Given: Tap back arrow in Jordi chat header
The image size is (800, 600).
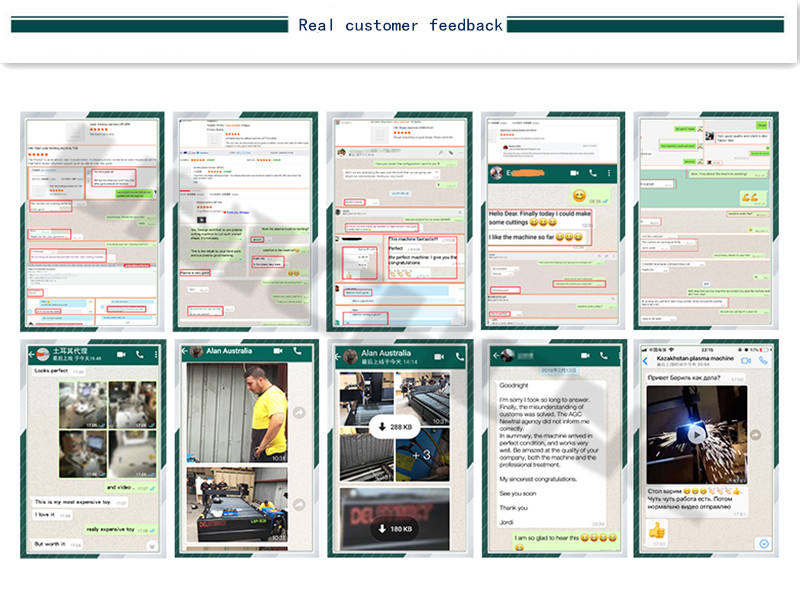Looking at the screenshot, I should pyautogui.click(x=495, y=356).
